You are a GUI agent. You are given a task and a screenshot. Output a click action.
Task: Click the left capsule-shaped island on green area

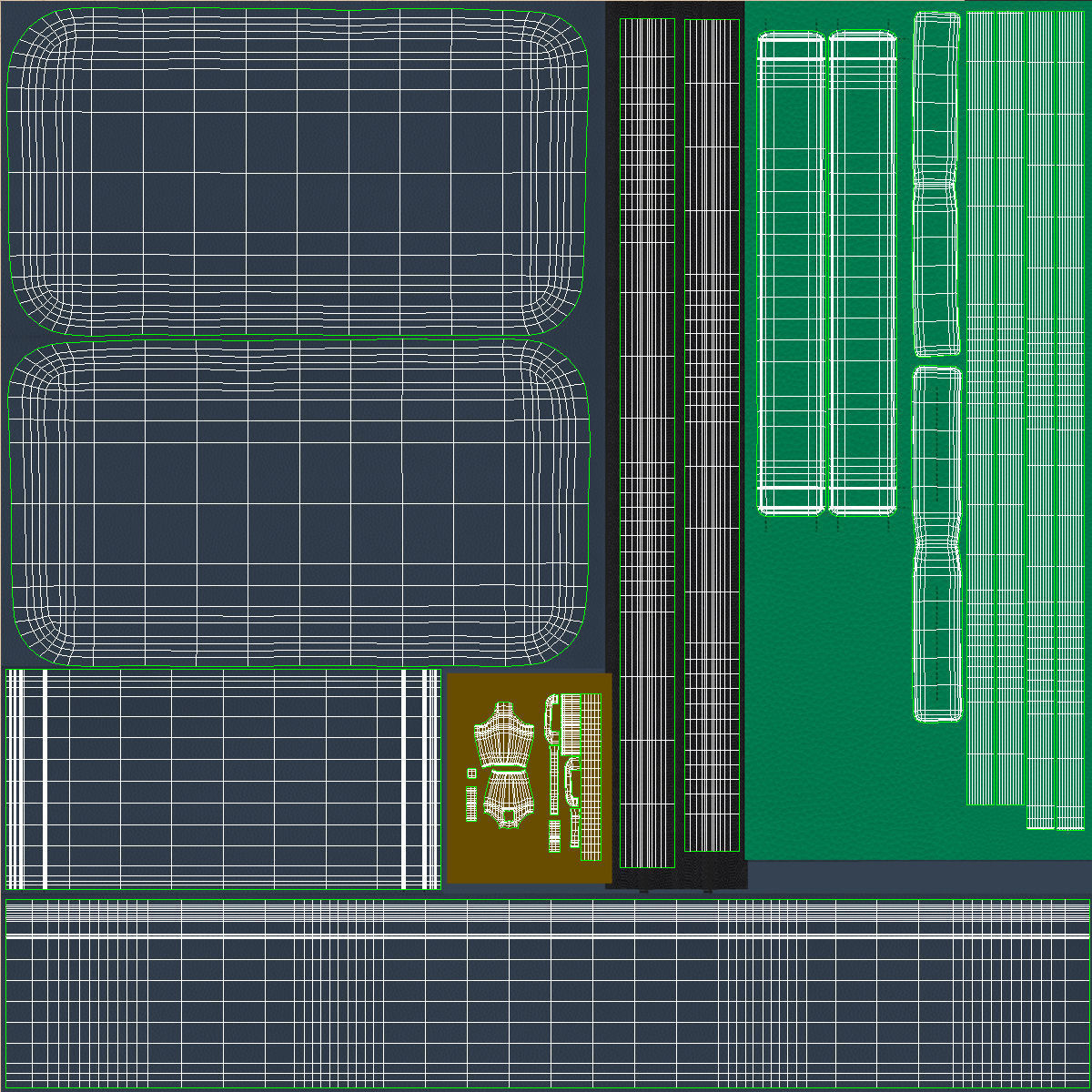pyautogui.click(x=791, y=273)
